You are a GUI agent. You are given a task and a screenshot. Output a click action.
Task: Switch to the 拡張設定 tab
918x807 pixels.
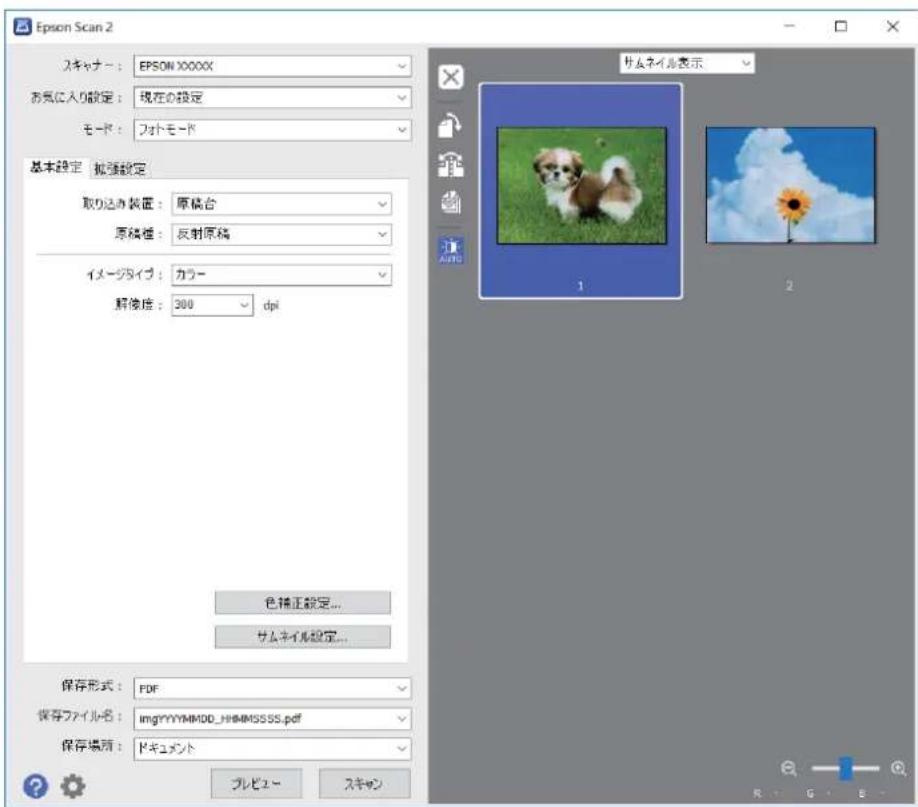click(120, 169)
